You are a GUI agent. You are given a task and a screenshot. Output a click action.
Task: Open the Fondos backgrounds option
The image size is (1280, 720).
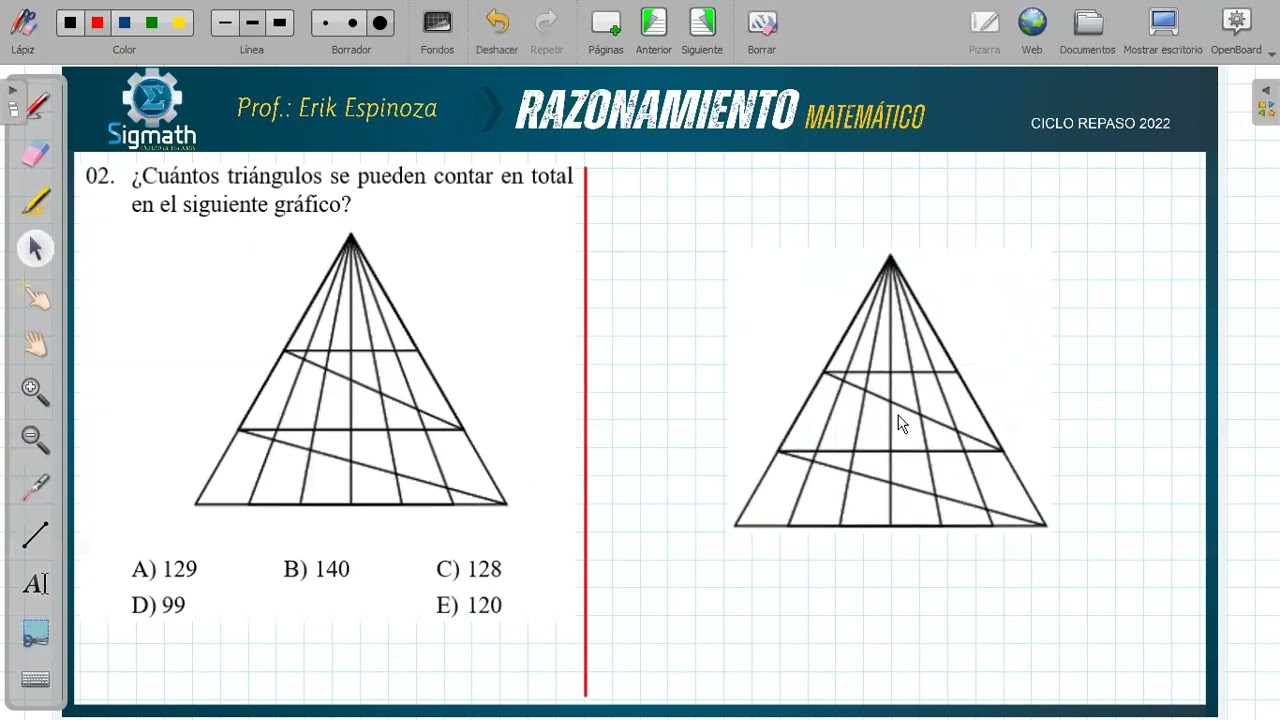point(437,30)
